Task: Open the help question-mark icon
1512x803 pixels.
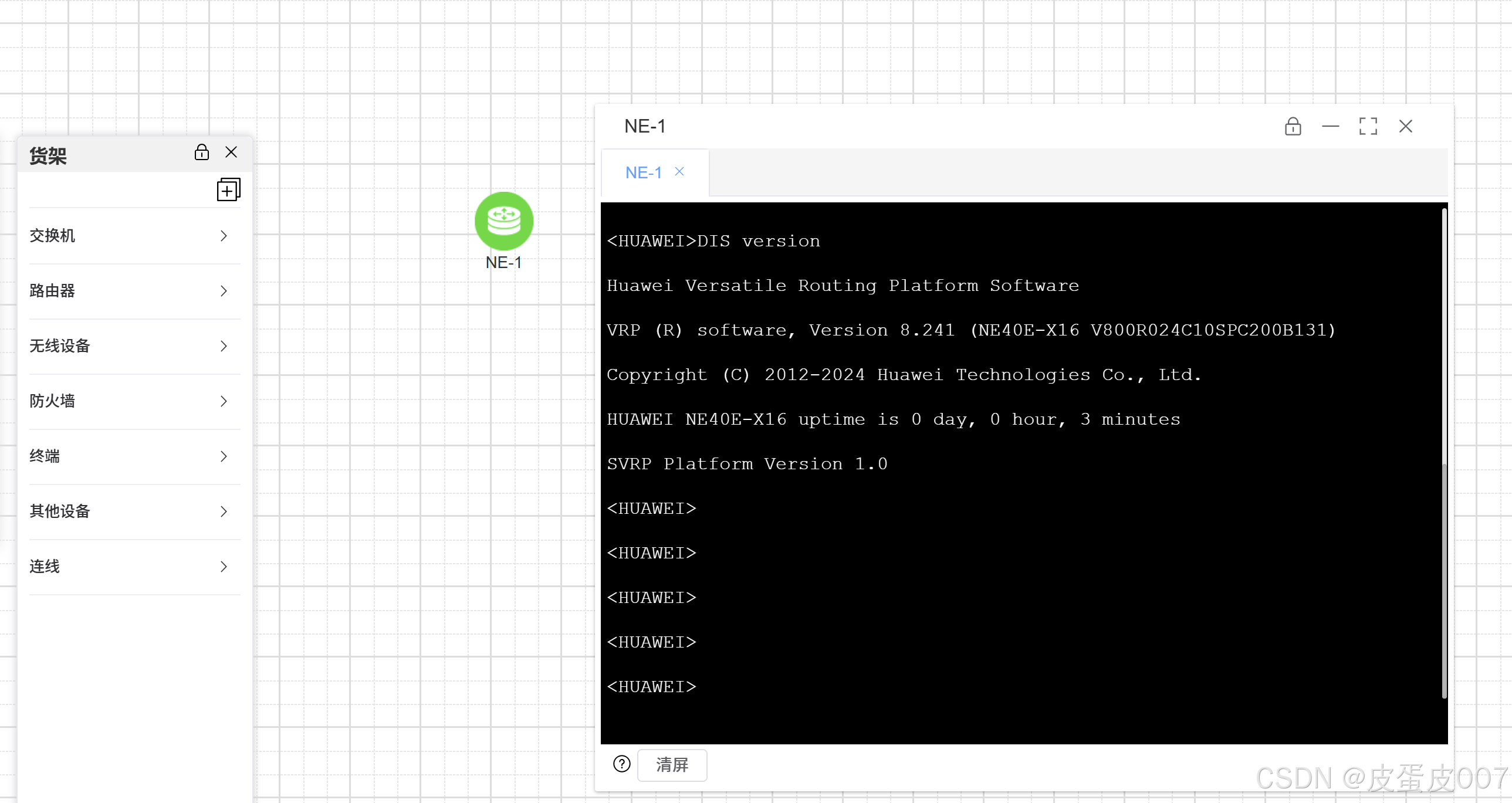Action: 621,764
